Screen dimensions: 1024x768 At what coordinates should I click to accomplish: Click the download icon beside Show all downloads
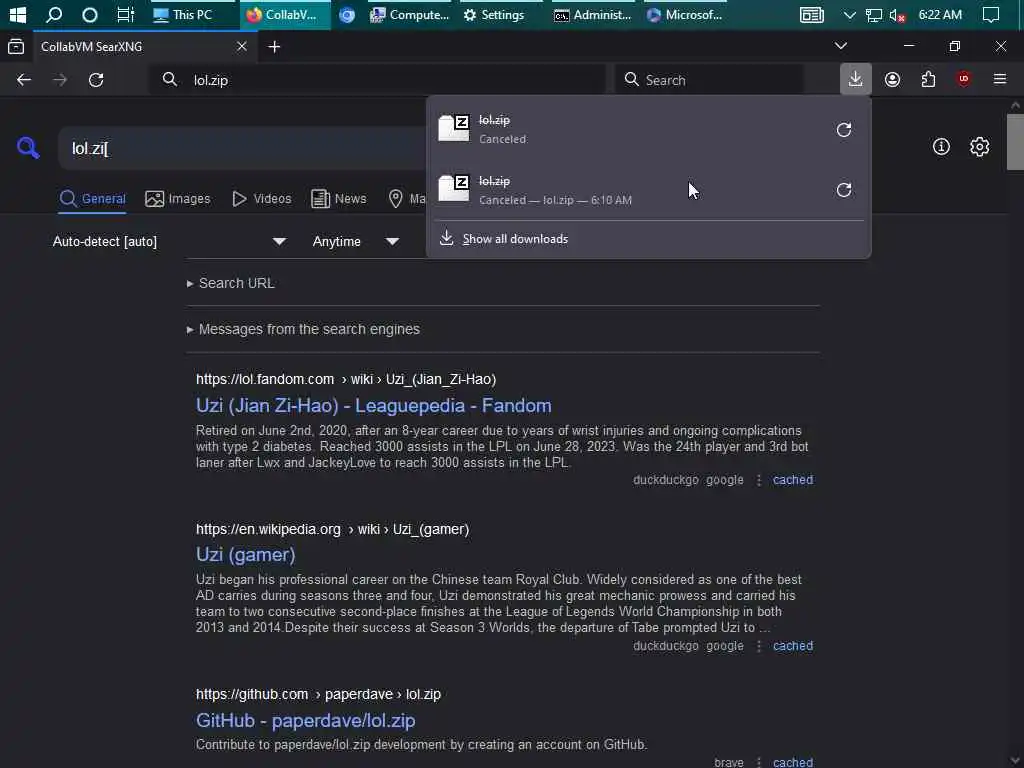click(446, 238)
